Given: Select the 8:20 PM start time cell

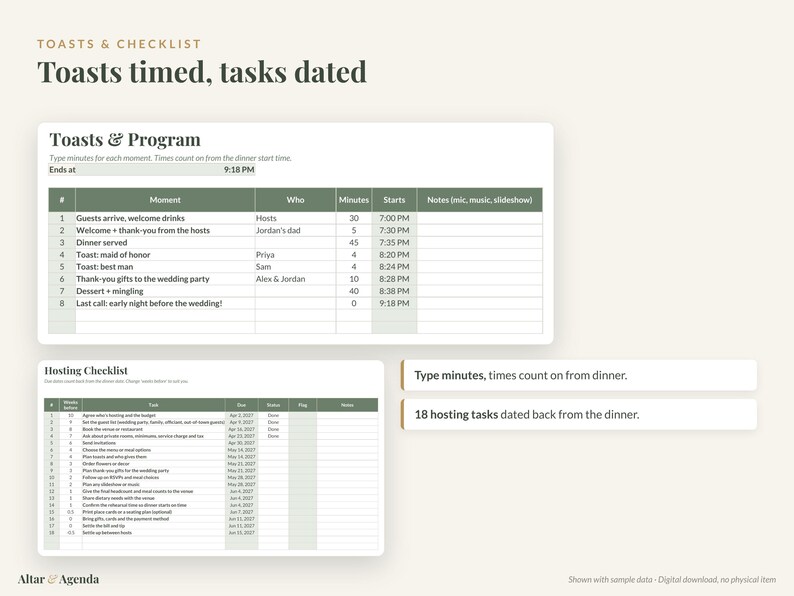Looking at the screenshot, I should click(x=394, y=255).
